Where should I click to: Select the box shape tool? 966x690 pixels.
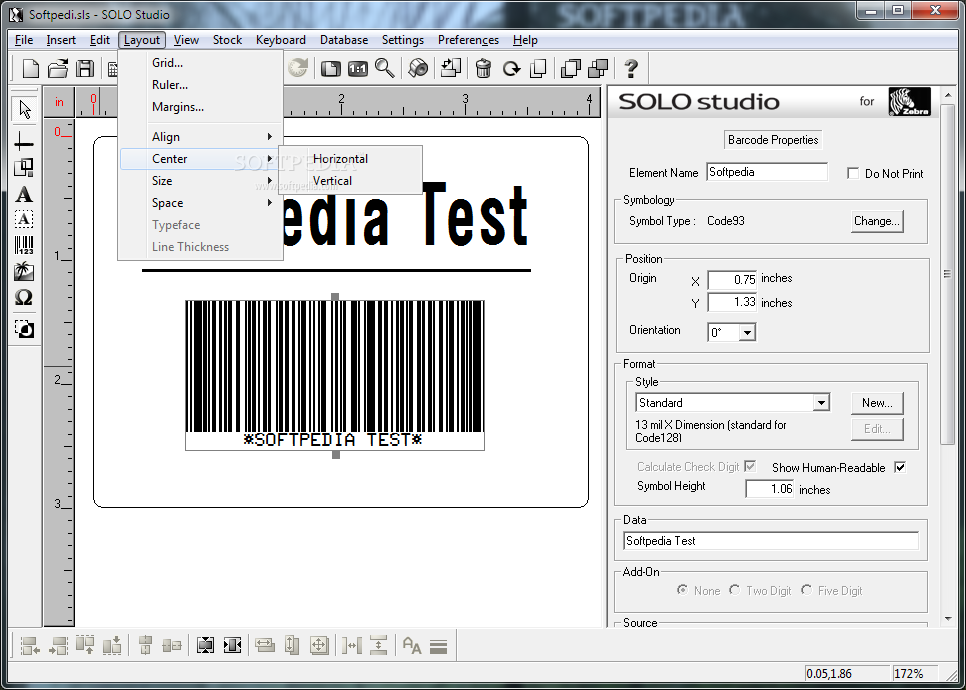click(24, 168)
